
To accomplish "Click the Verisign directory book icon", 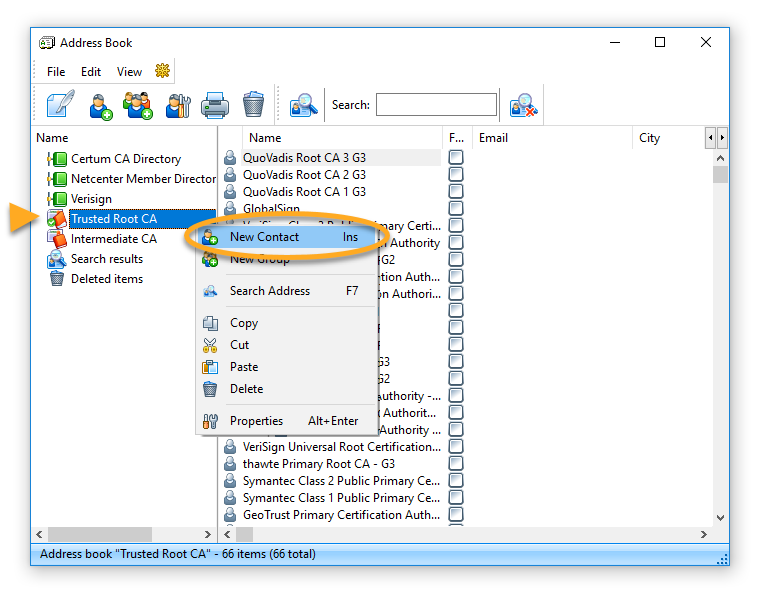I will click(x=57, y=198).
